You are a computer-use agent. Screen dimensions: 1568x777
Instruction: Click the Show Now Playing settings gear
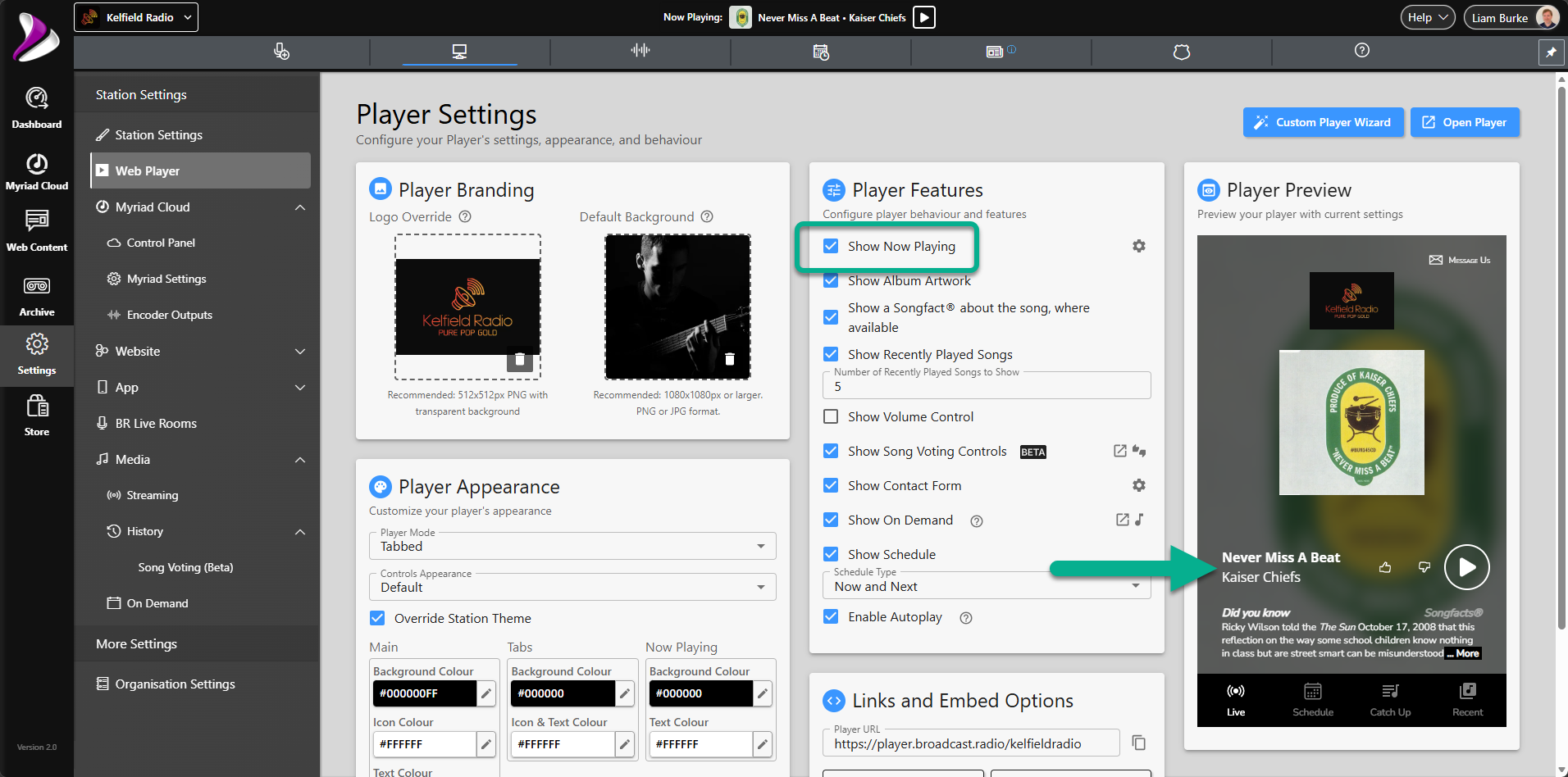(x=1139, y=246)
